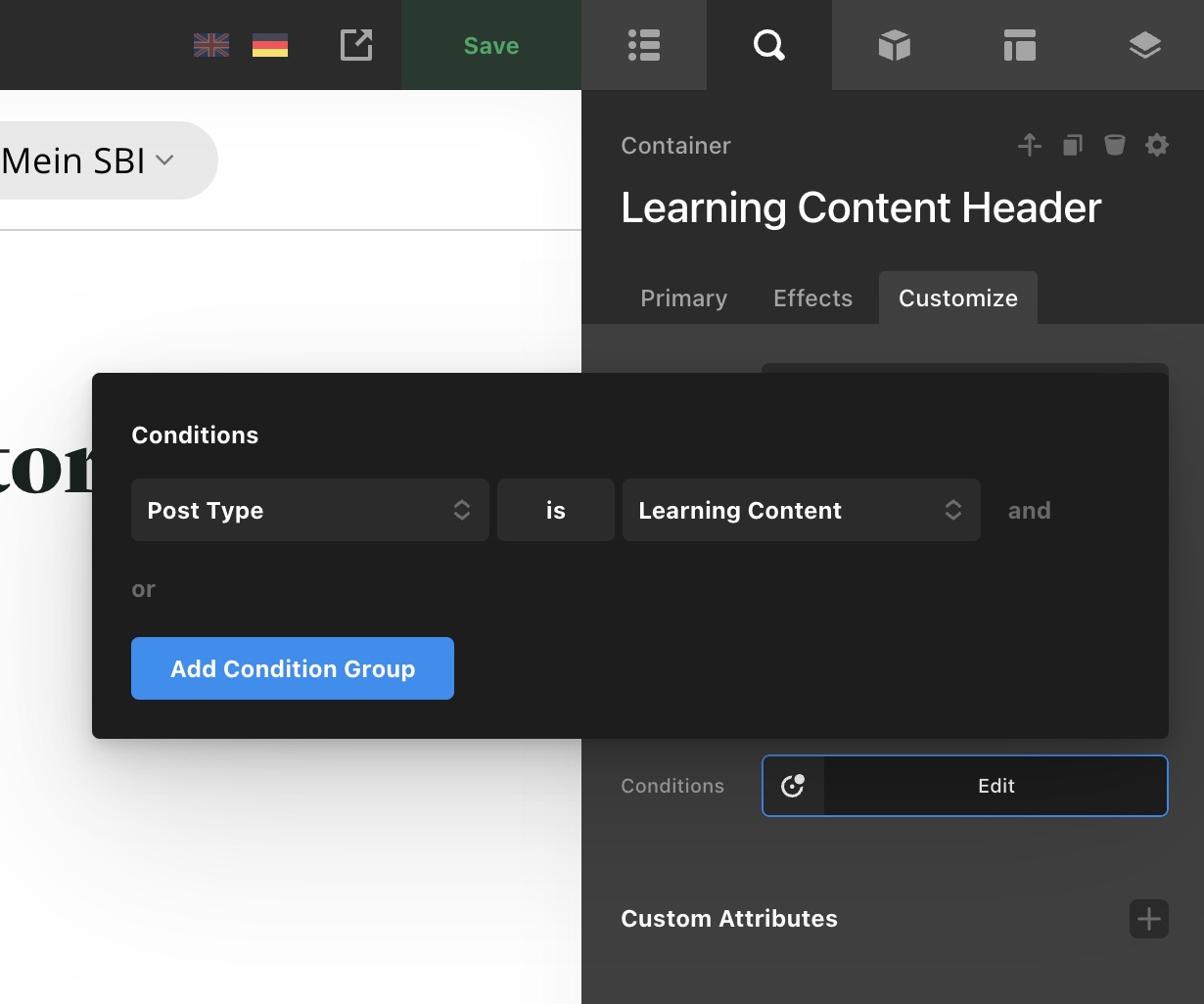Viewport: 1204px width, 1004px height.
Task: Switch to the Primary tab
Action: tap(683, 298)
